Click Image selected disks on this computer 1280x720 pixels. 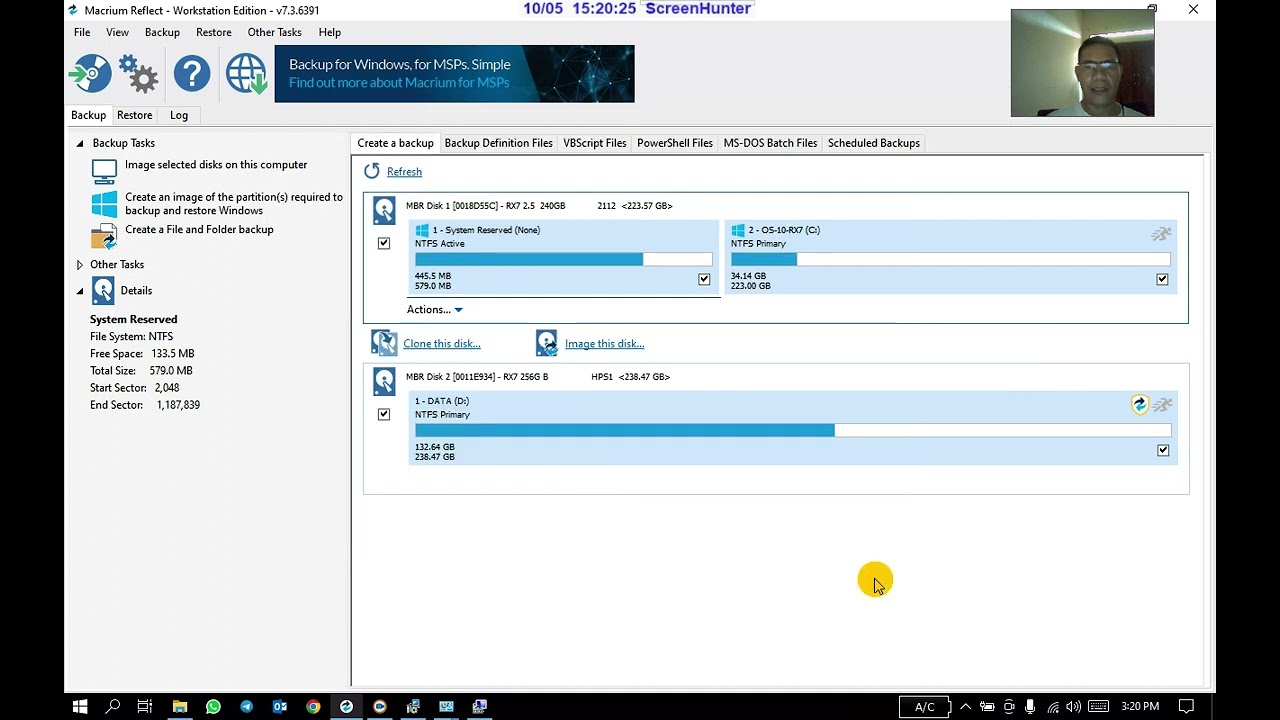pyautogui.click(x=216, y=165)
